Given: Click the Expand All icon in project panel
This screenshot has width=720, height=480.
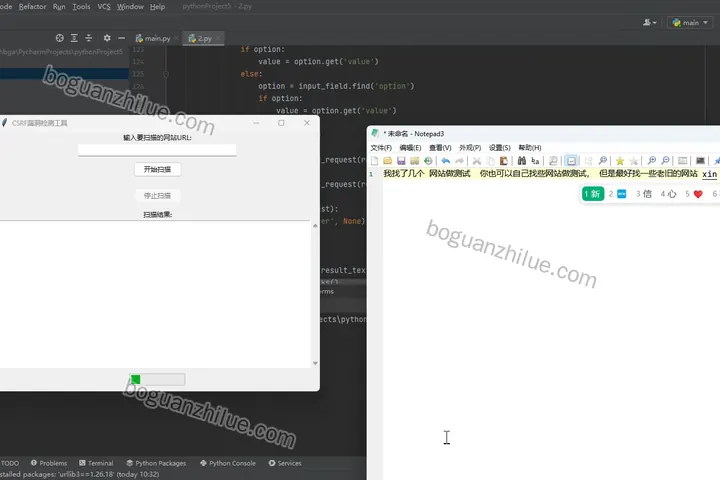Looking at the screenshot, I should [x=74, y=38].
